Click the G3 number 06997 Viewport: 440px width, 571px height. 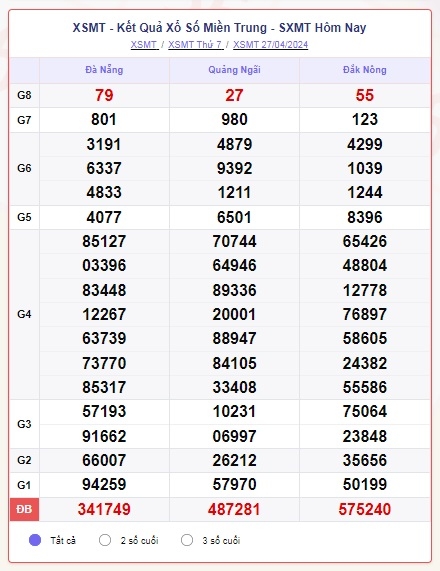click(x=234, y=436)
